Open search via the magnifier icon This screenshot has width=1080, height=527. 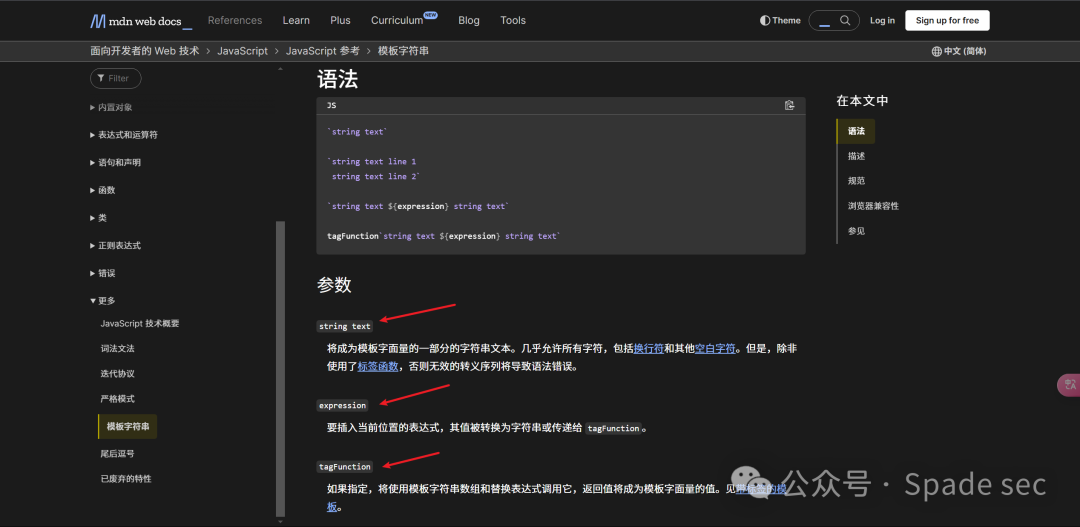(845, 21)
